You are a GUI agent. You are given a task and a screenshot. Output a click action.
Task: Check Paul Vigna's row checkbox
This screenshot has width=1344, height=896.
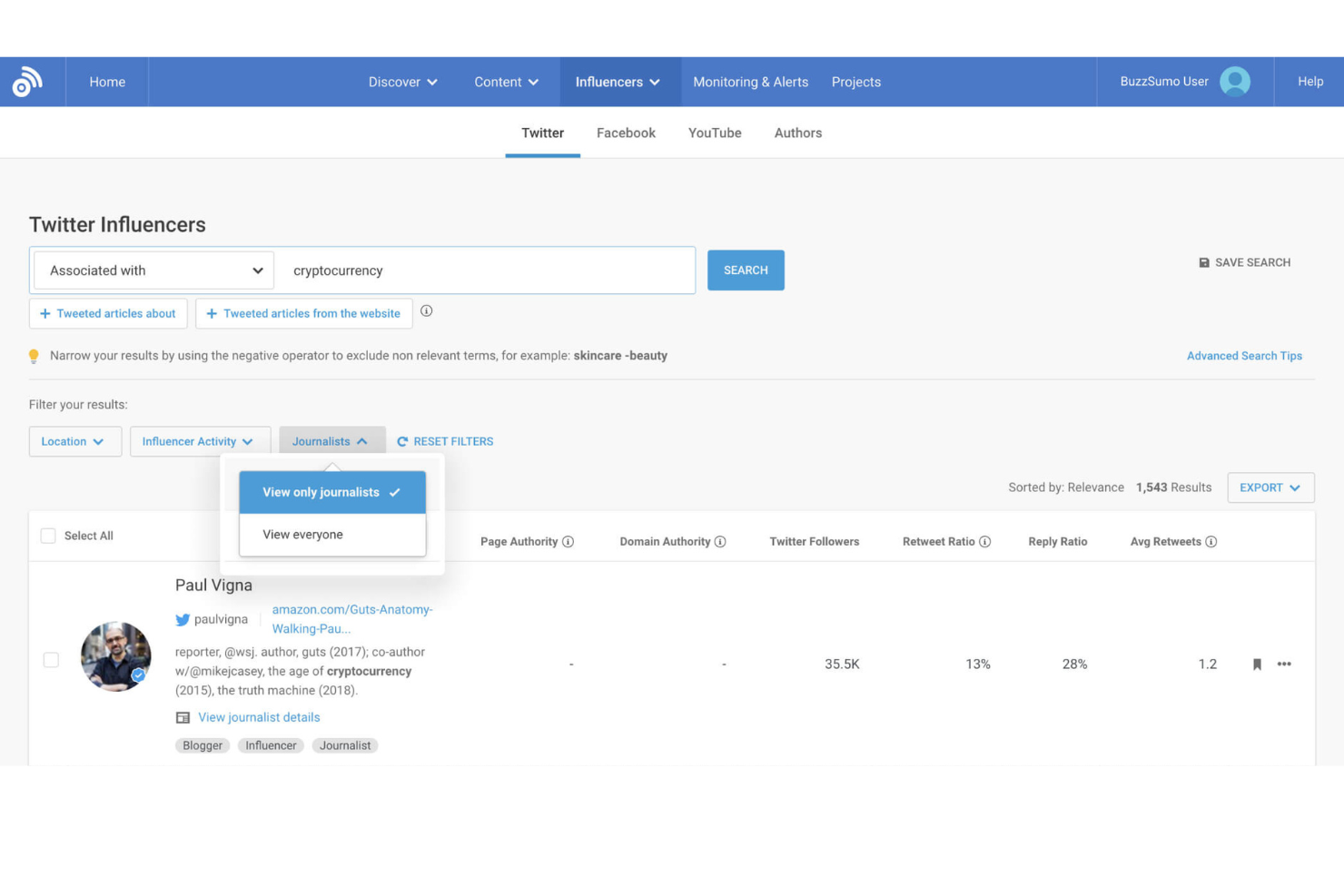[51, 660]
